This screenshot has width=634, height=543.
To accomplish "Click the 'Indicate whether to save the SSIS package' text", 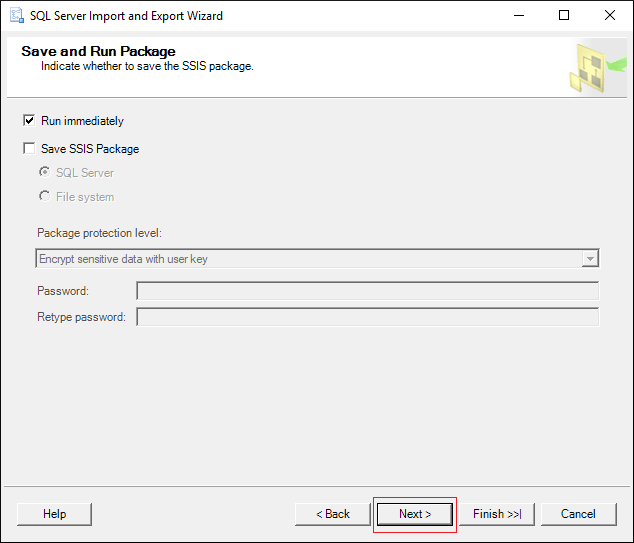I will tap(147, 66).
